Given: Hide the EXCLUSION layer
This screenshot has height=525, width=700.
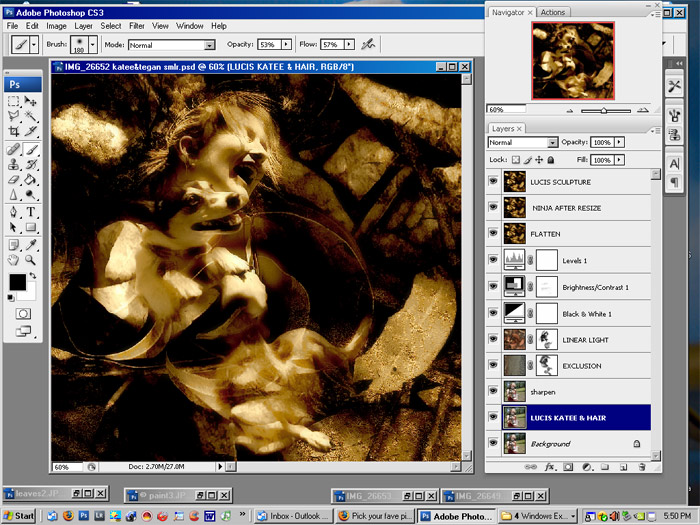Looking at the screenshot, I should point(493,365).
